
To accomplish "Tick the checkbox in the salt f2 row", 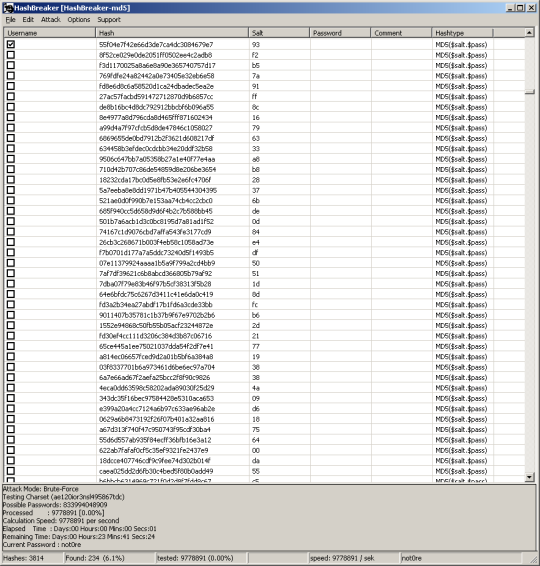I will (11, 55).
